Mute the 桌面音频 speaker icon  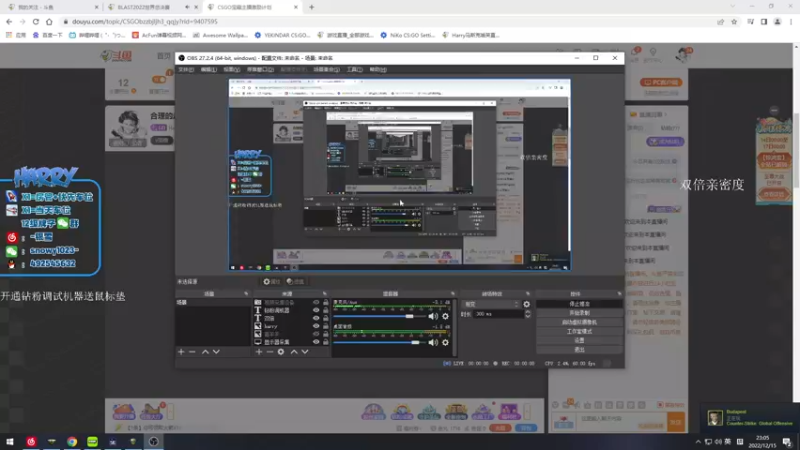433,342
